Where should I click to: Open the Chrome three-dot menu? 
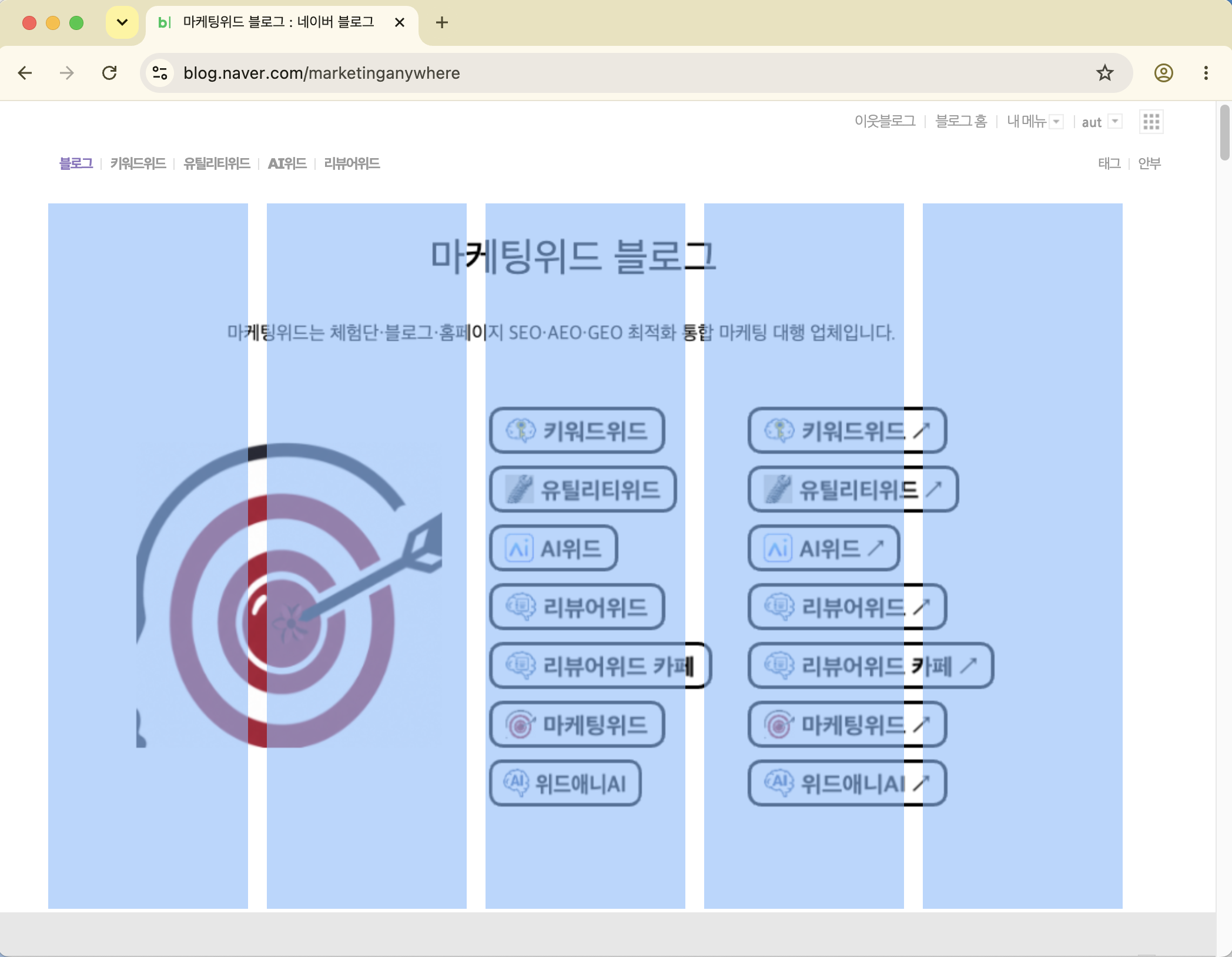[x=1206, y=73]
